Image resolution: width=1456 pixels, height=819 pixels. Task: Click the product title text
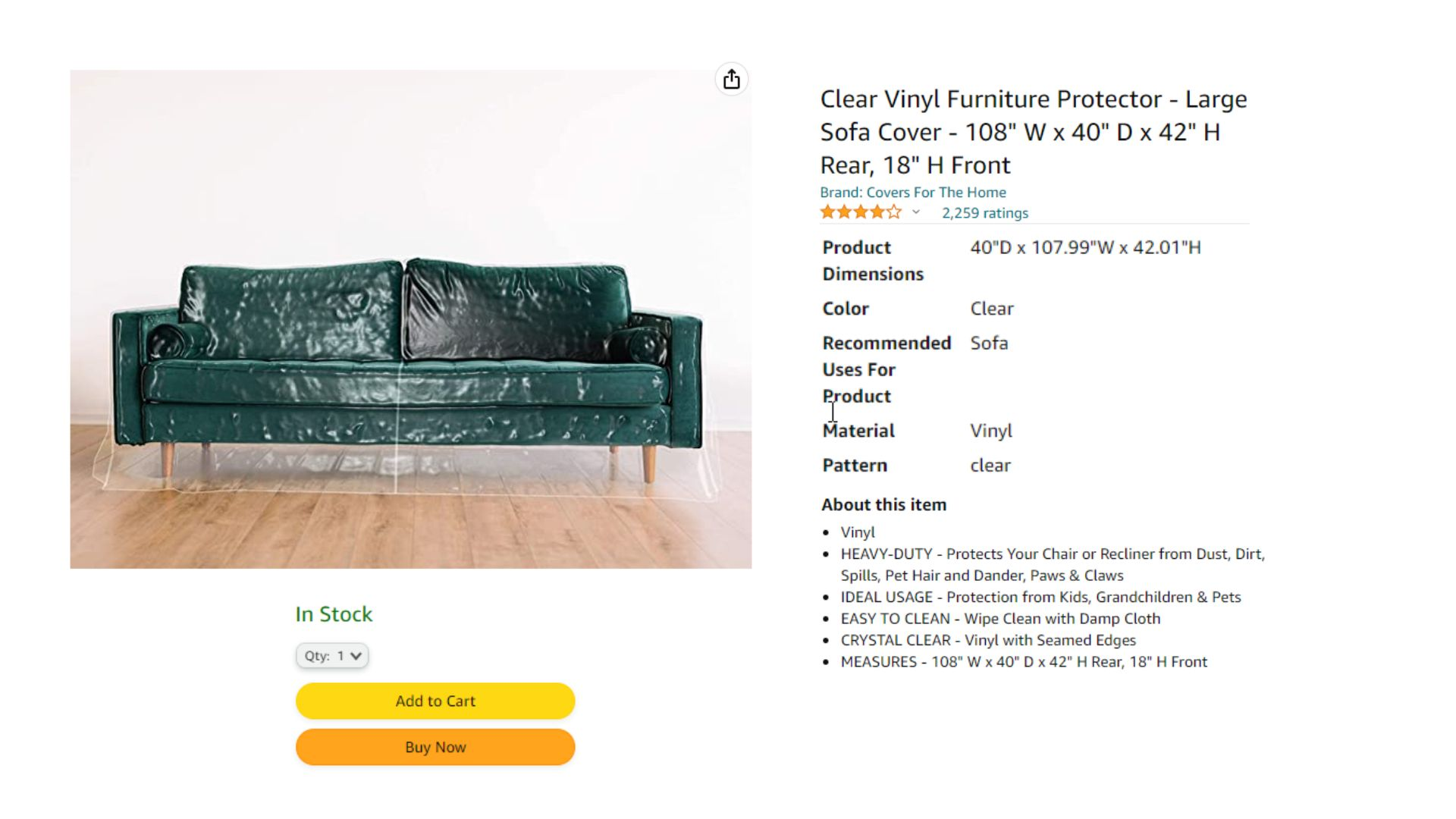click(x=1034, y=132)
